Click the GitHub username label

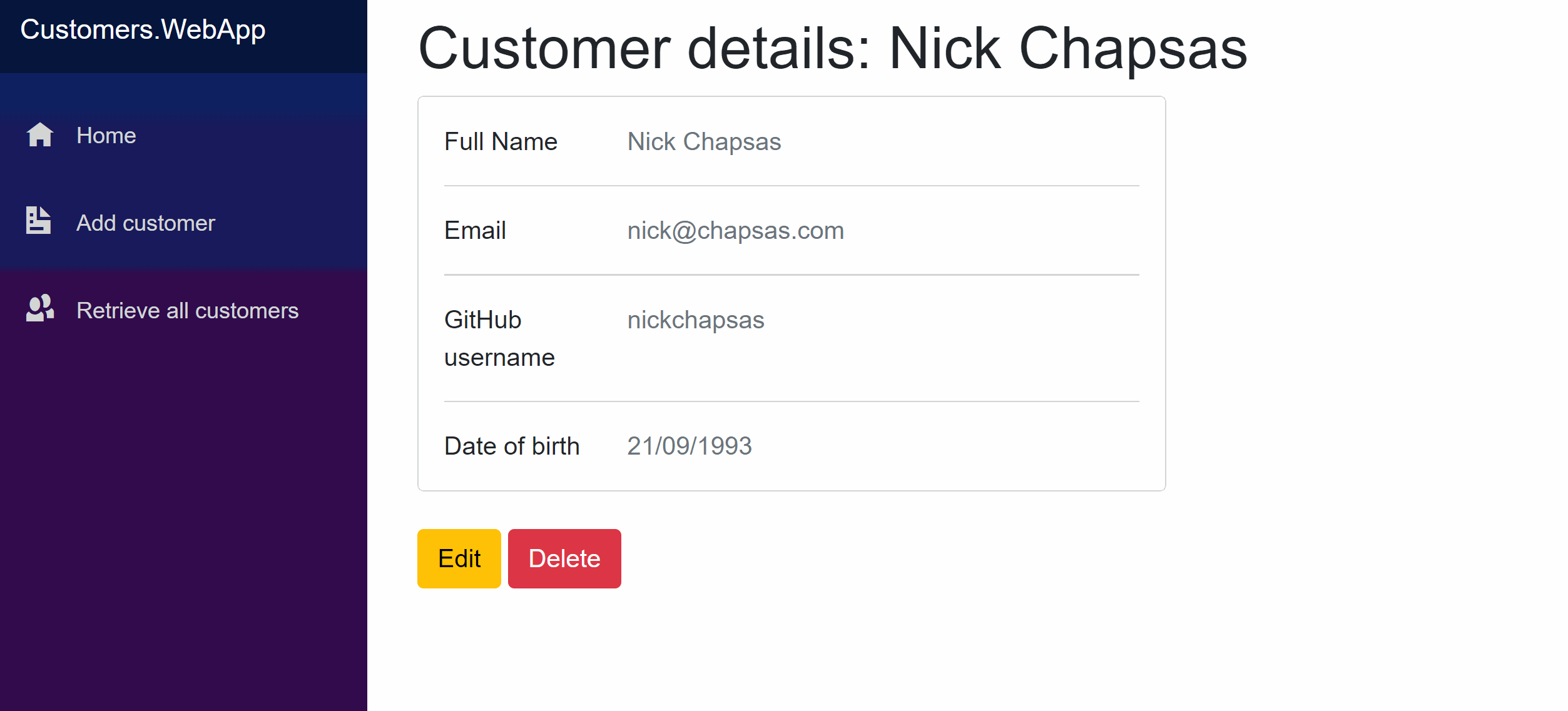[499, 338]
